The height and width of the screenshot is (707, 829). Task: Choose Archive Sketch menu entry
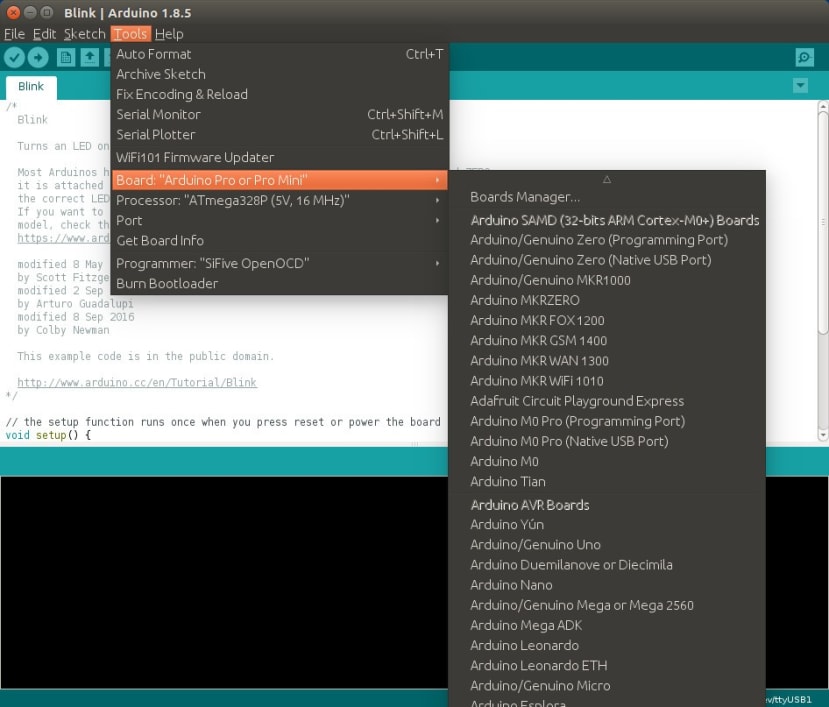click(280, 74)
